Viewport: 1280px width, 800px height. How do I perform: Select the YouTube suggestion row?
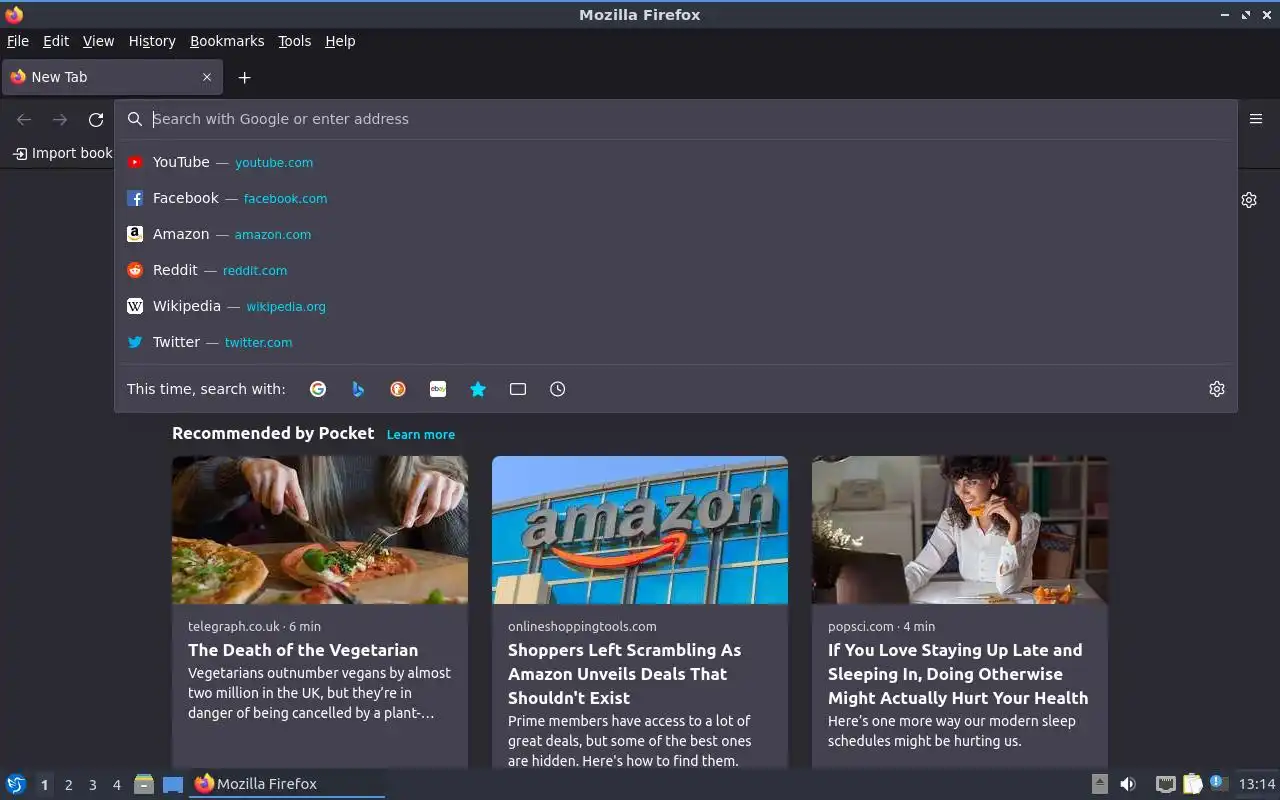676,162
